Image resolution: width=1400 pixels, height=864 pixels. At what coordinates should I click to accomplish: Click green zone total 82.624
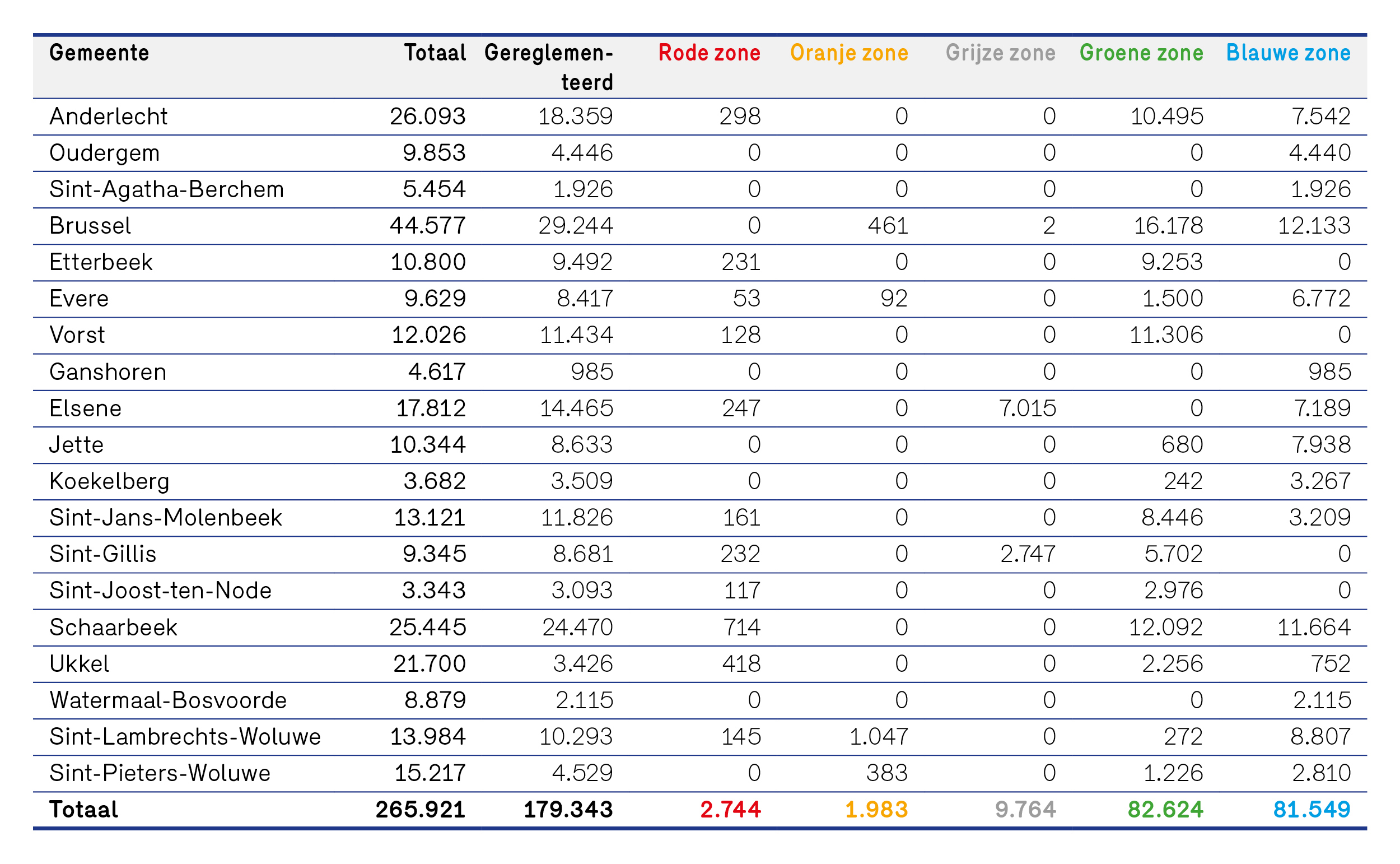1165,810
